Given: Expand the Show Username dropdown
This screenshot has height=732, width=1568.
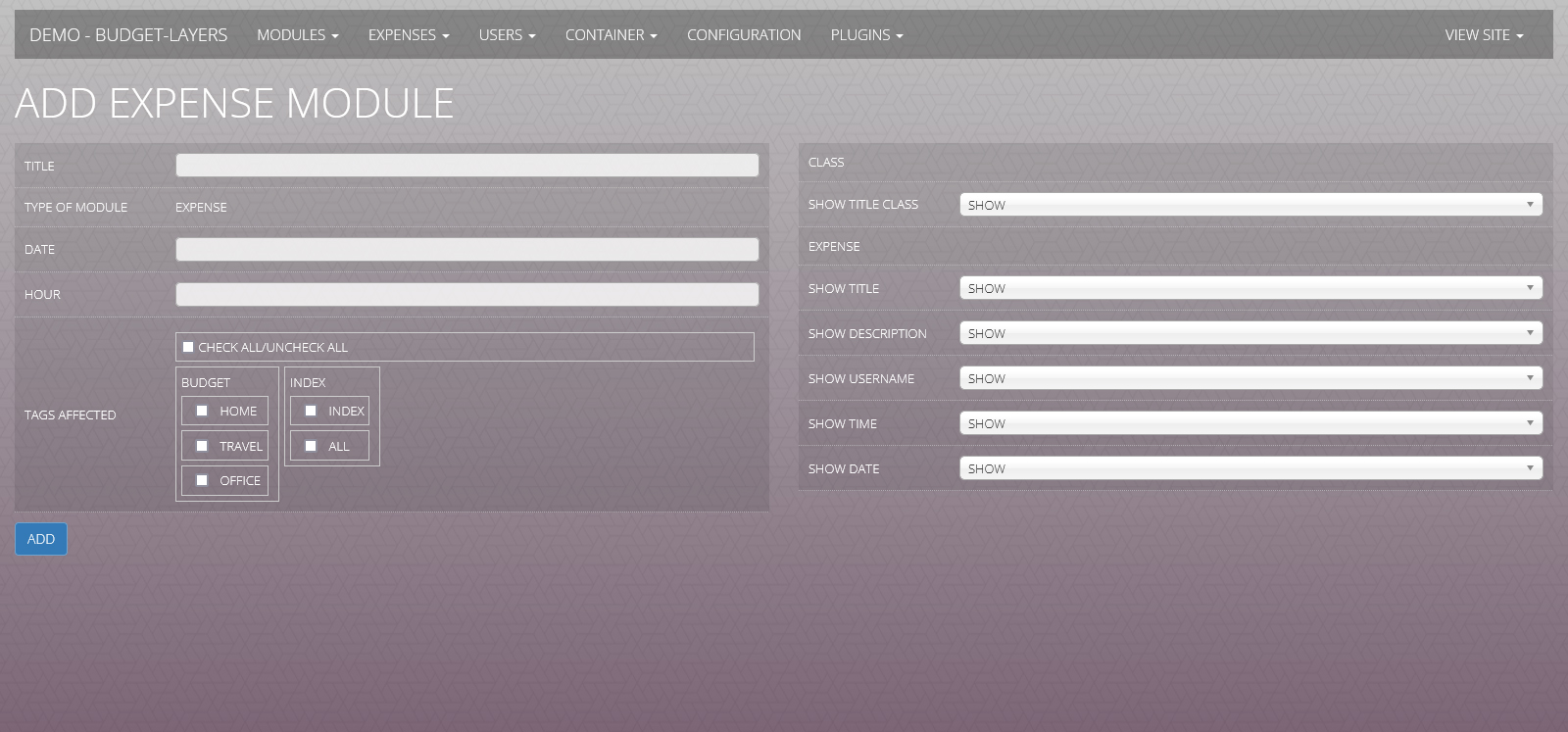Looking at the screenshot, I should 1250,378.
